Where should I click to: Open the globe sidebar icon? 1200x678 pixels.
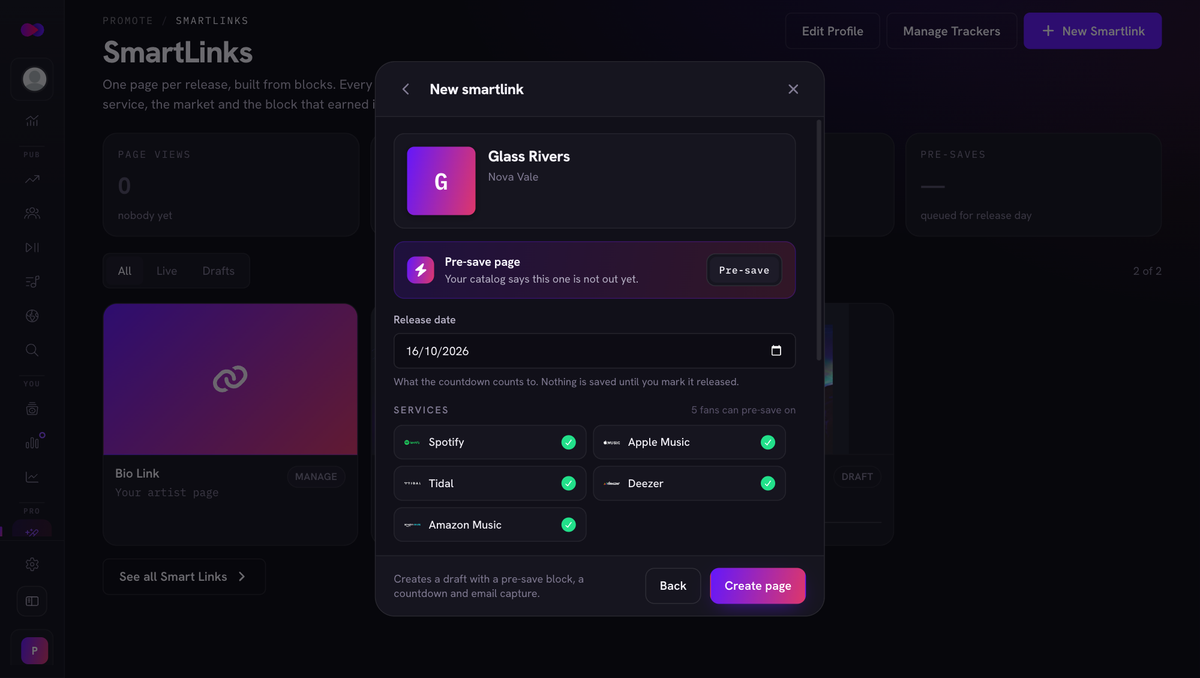click(x=32, y=316)
